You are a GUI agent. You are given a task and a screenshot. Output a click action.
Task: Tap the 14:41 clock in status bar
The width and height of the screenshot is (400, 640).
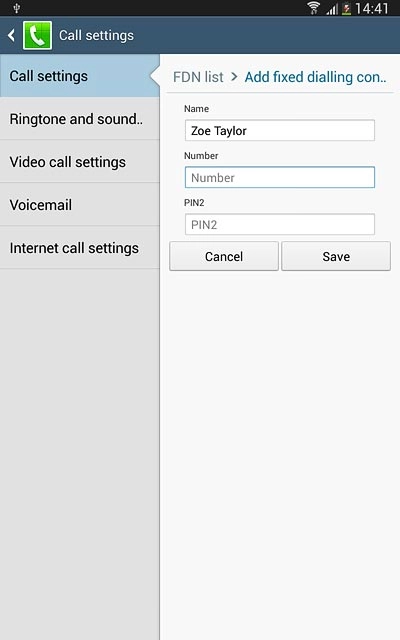[371, 8]
